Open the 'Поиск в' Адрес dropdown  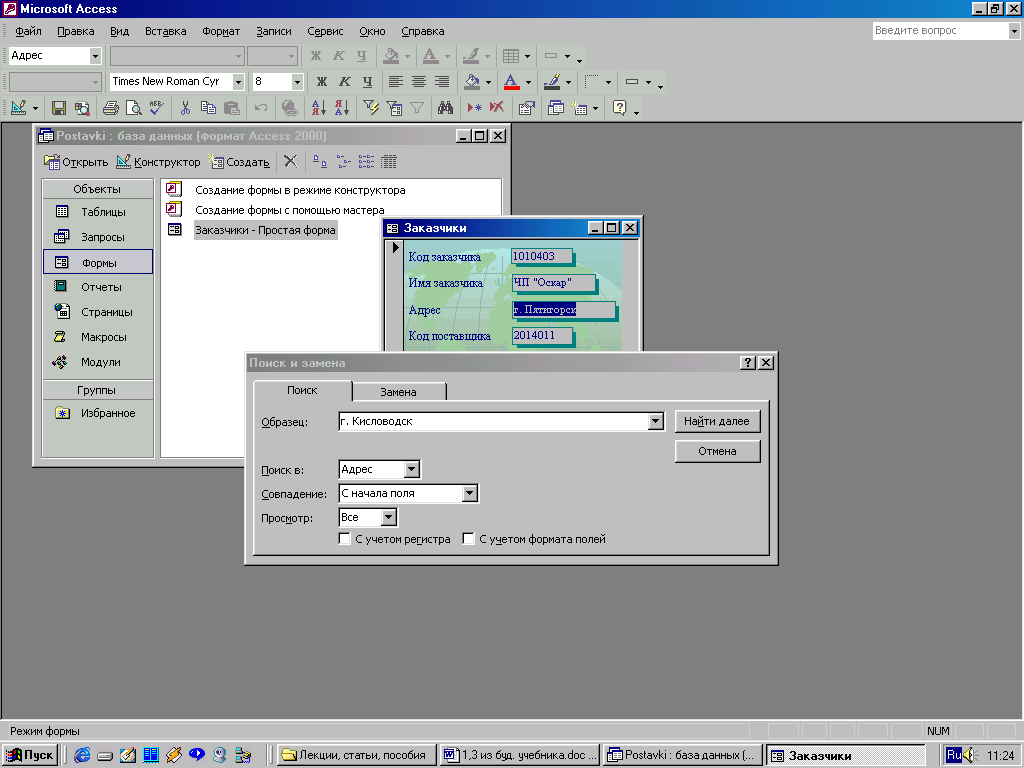(411, 469)
